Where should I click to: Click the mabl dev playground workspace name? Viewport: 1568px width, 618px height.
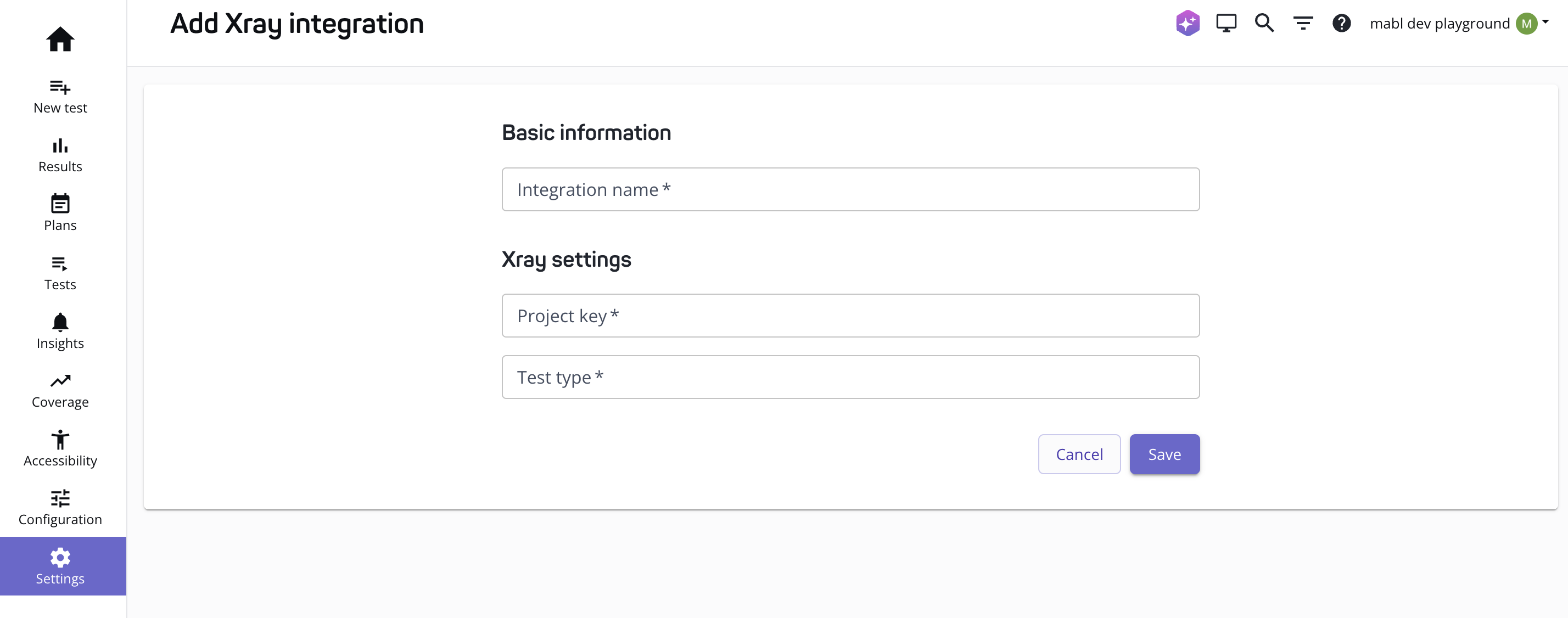(x=1440, y=24)
